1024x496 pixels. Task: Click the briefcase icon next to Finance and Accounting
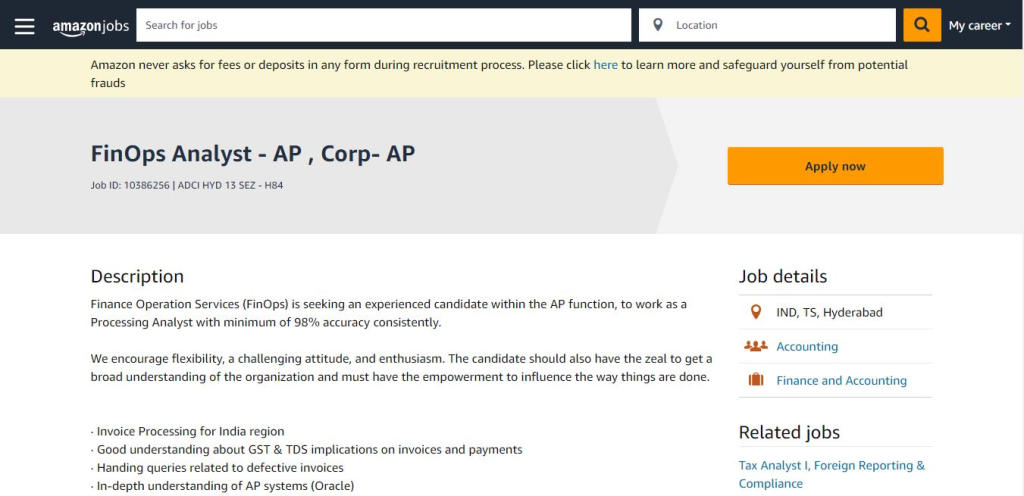coord(756,380)
